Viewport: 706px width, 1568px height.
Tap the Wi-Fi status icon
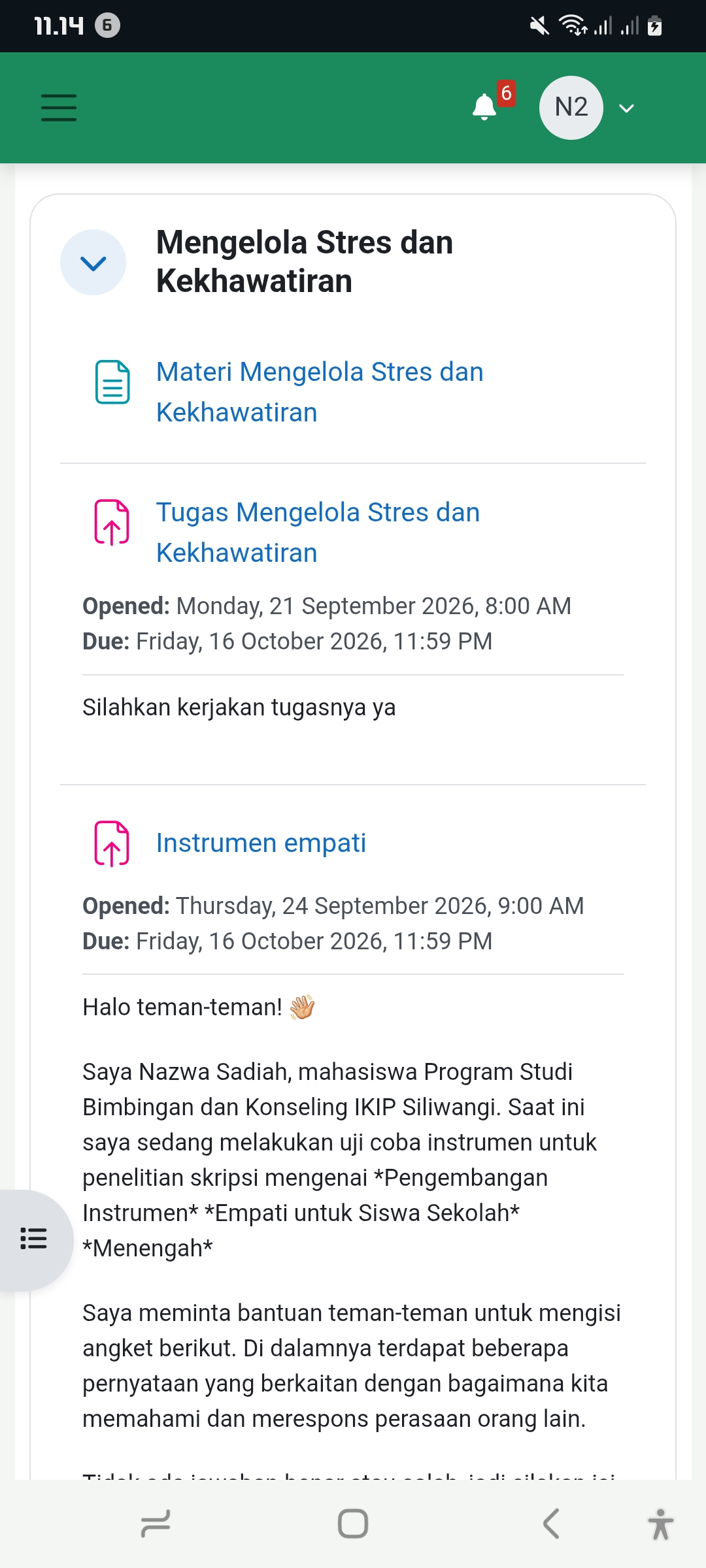573,25
